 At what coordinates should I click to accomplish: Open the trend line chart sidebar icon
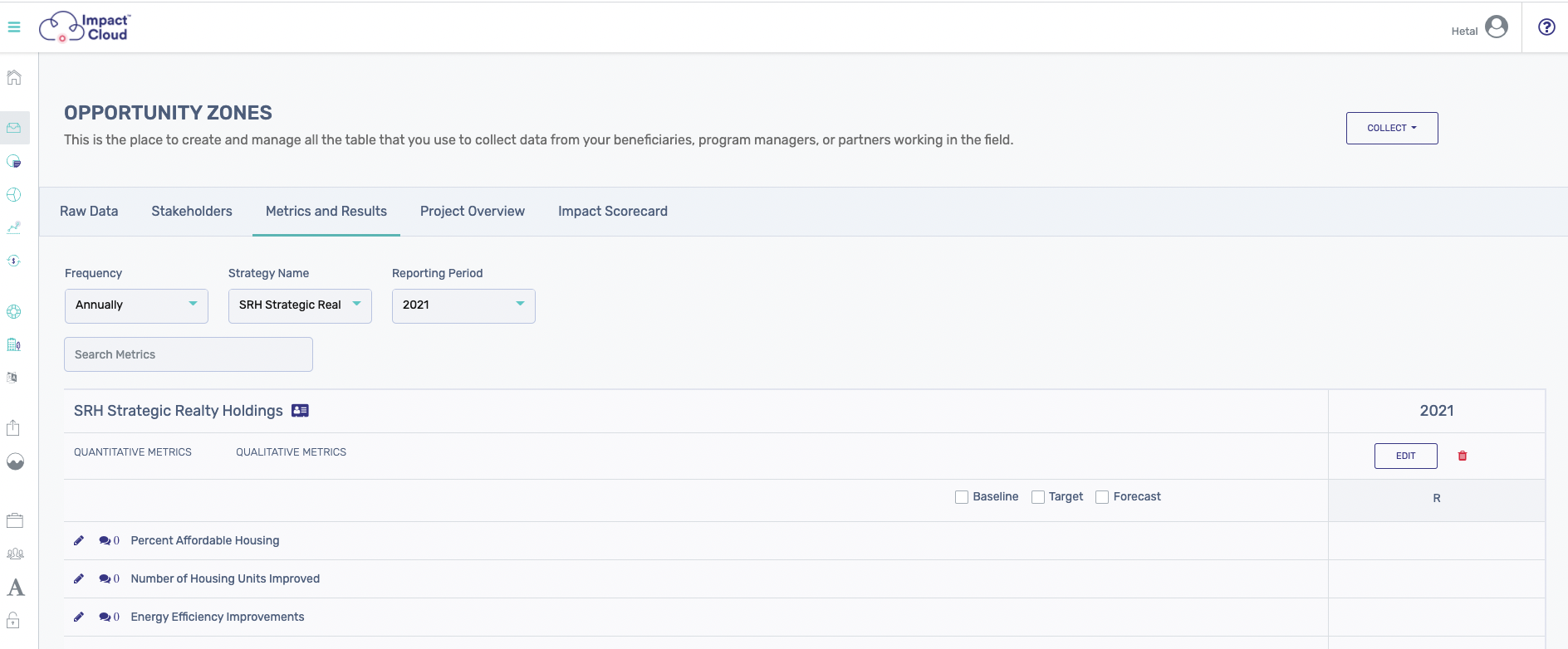tap(14, 227)
